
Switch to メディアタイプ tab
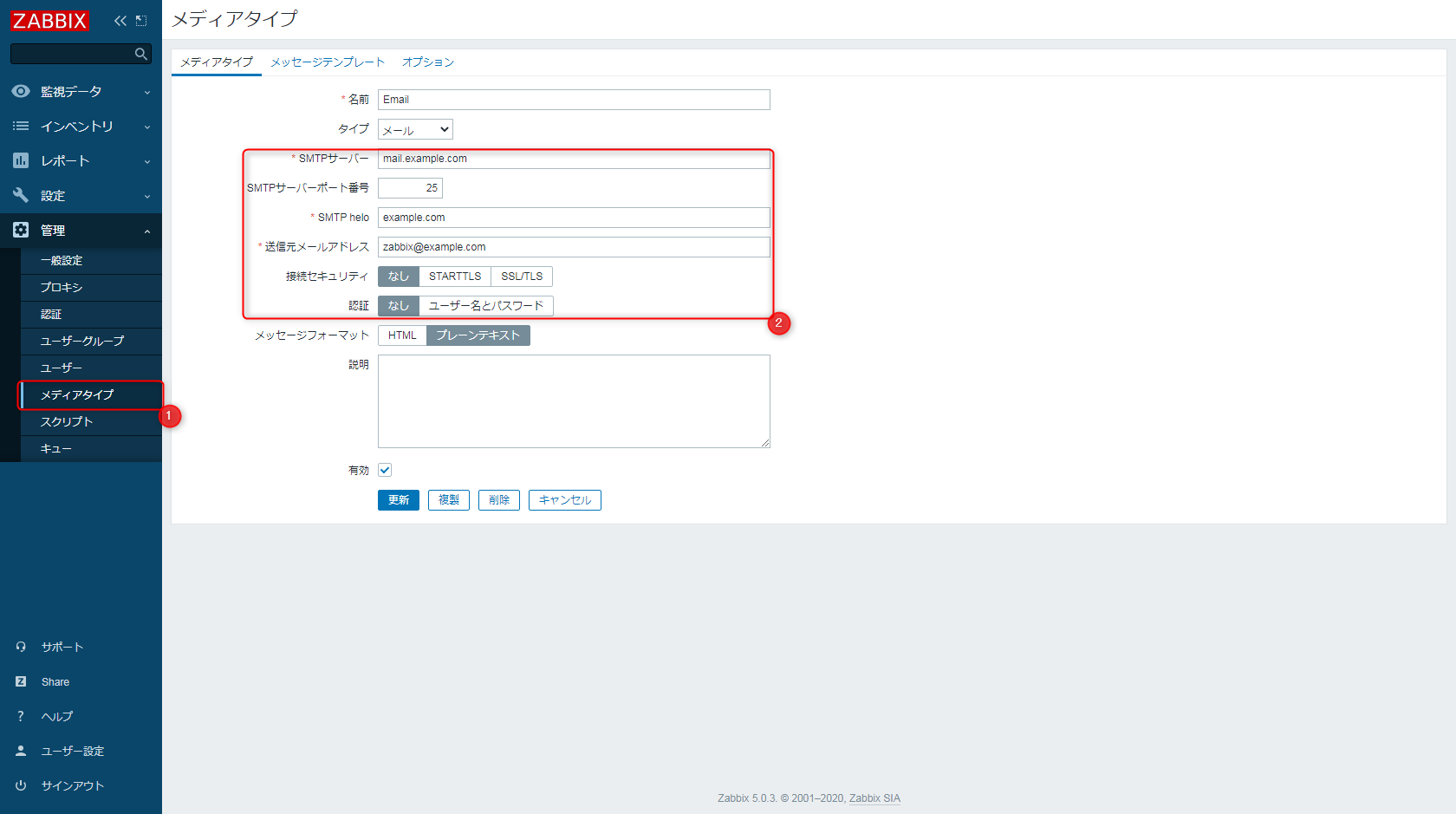(x=217, y=62)
